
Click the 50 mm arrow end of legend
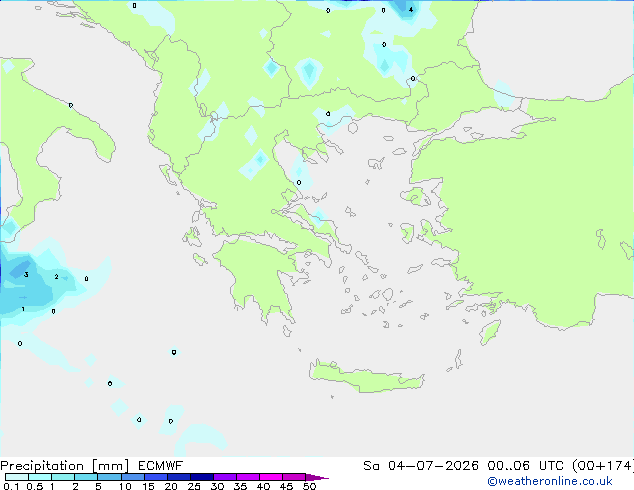317,477
